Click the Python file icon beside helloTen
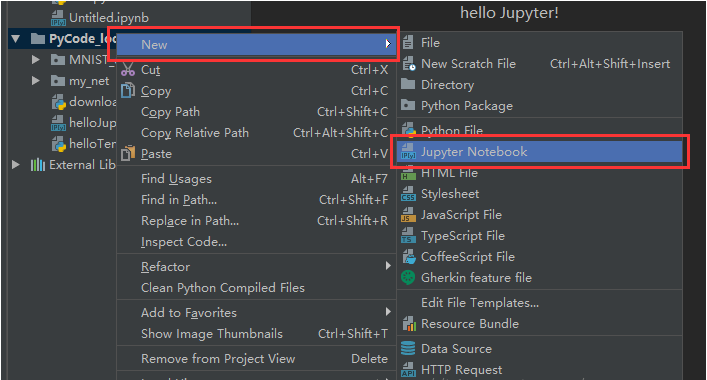The height and width of the screenshot is (380, 707). [59, 144]
